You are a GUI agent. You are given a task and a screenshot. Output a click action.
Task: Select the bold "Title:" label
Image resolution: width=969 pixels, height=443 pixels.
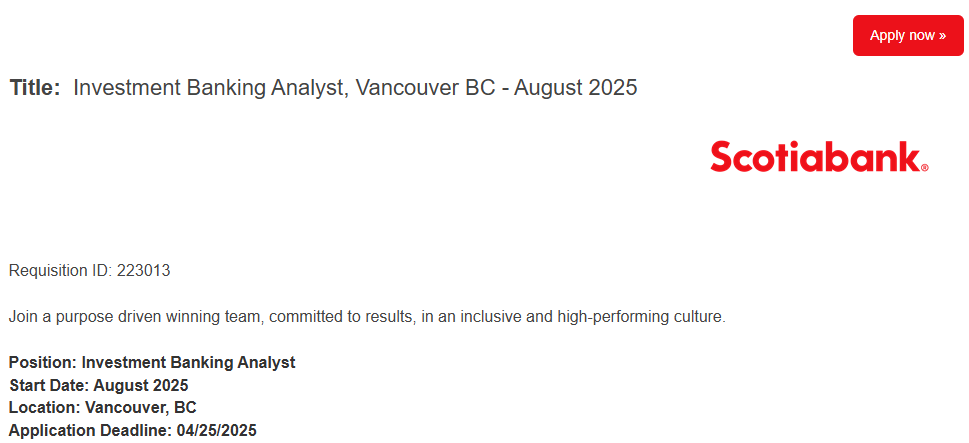[x=35, y=88]
